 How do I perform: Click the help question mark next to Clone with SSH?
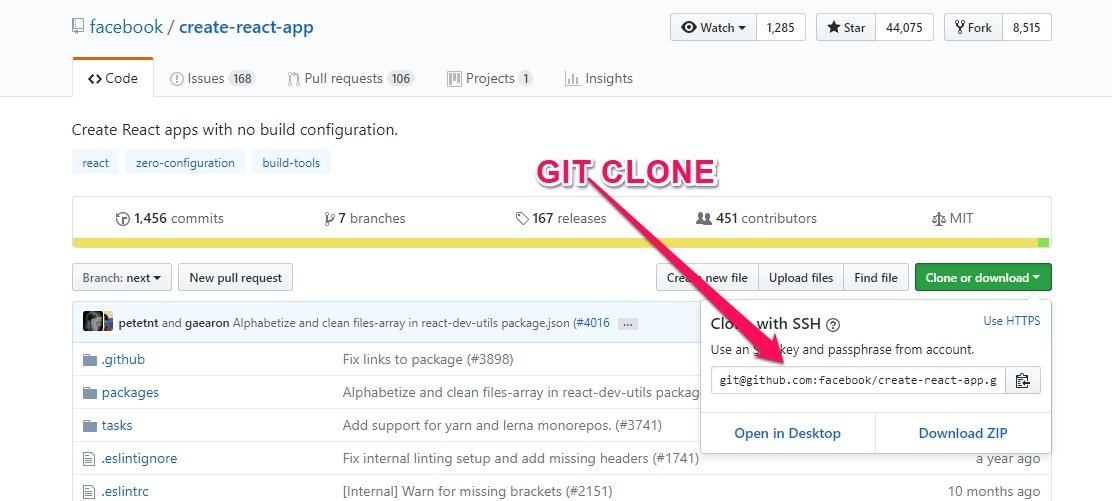[833, 325]
